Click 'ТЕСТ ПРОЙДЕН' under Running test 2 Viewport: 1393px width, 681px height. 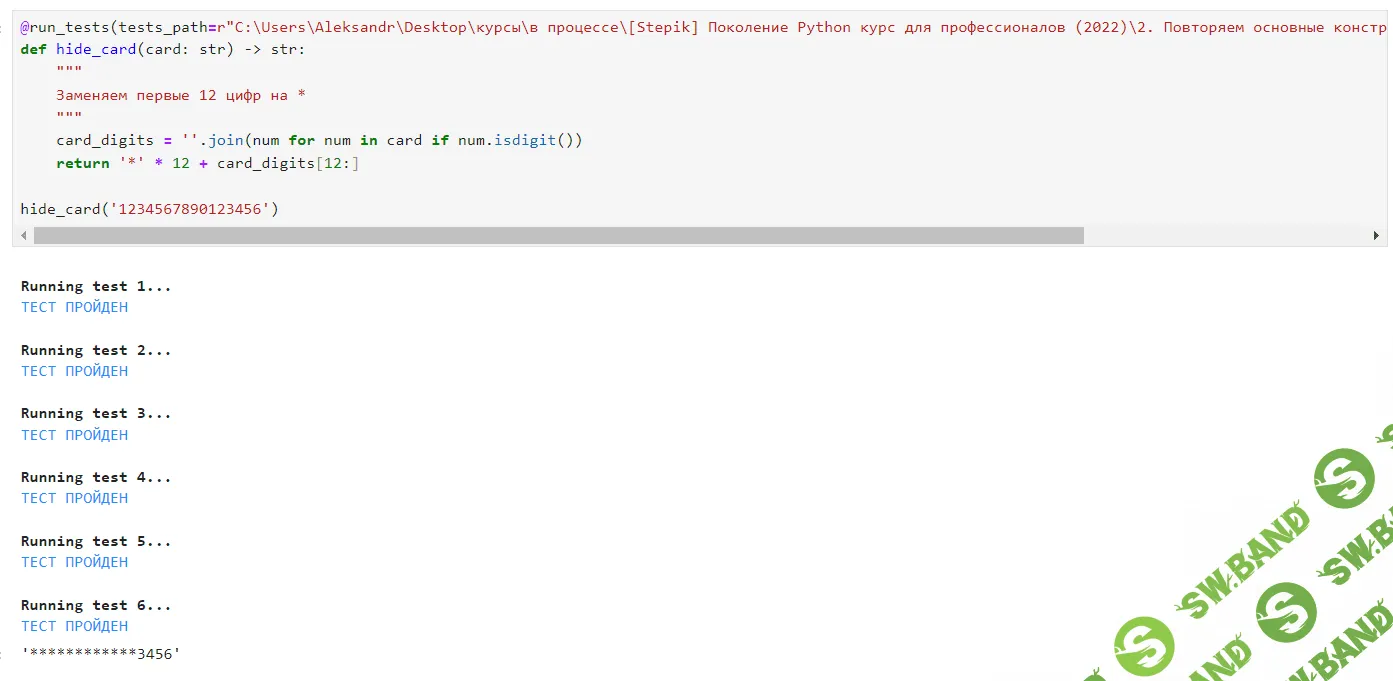click(75, 371)
